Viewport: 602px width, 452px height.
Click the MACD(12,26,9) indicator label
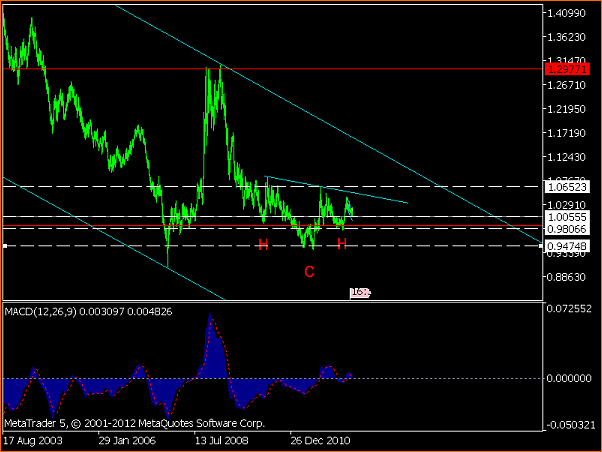[88, 311]
